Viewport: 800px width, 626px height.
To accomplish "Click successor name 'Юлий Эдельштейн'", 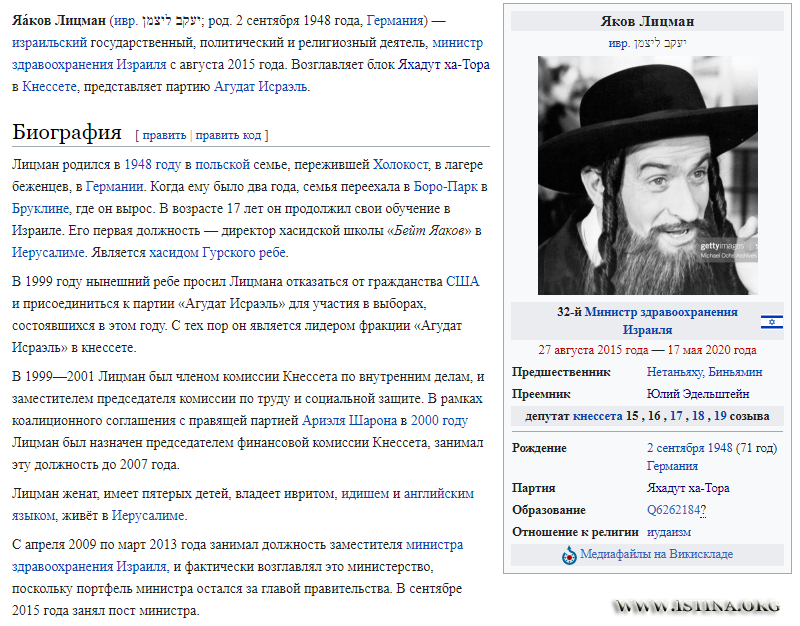I will (698, 394).
